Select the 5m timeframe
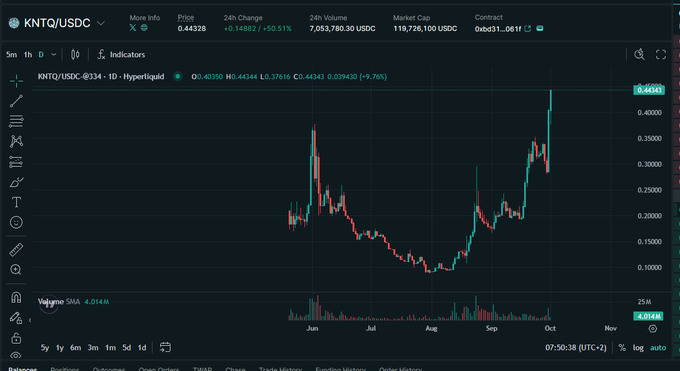 (x=11, y=55)
